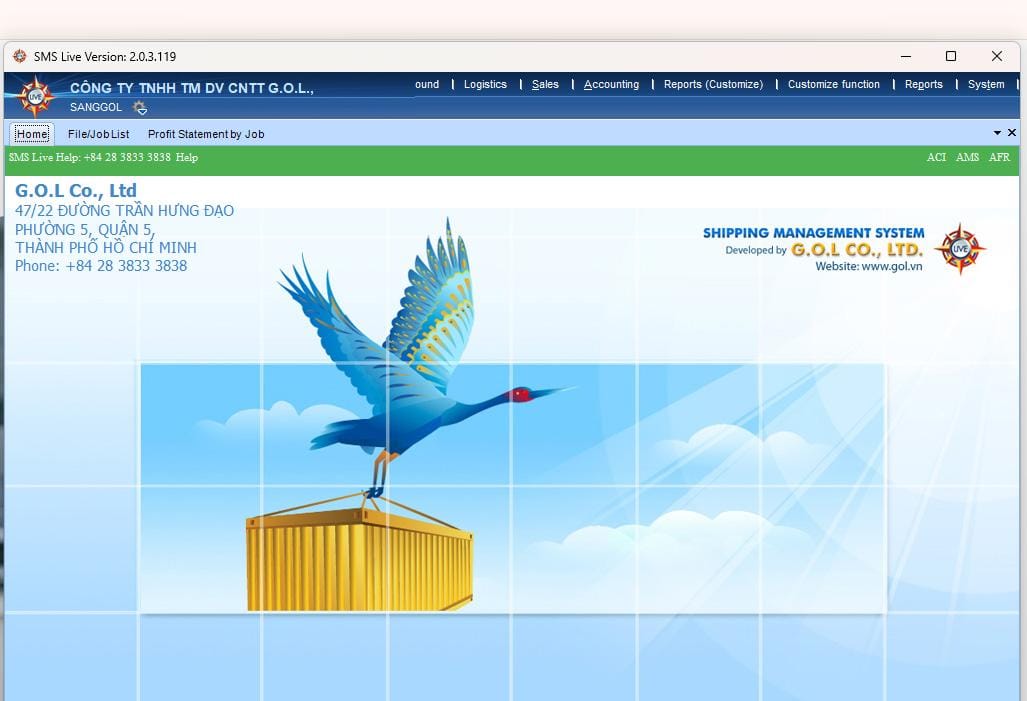The height and width of the screenshot is (701, 1027).
Task: Click the gear icon next to SANGGOL
Action: point(140,108)
